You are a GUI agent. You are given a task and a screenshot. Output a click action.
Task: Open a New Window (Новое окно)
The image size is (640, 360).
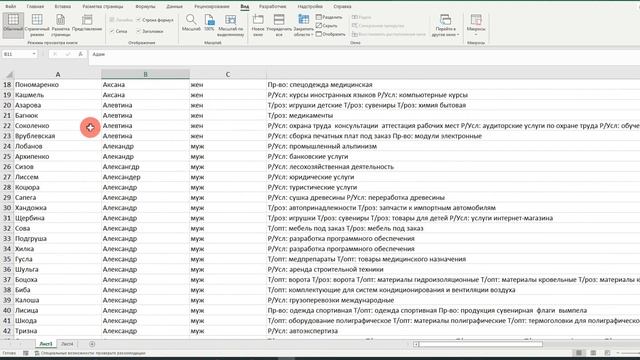(x=258, y=24)
